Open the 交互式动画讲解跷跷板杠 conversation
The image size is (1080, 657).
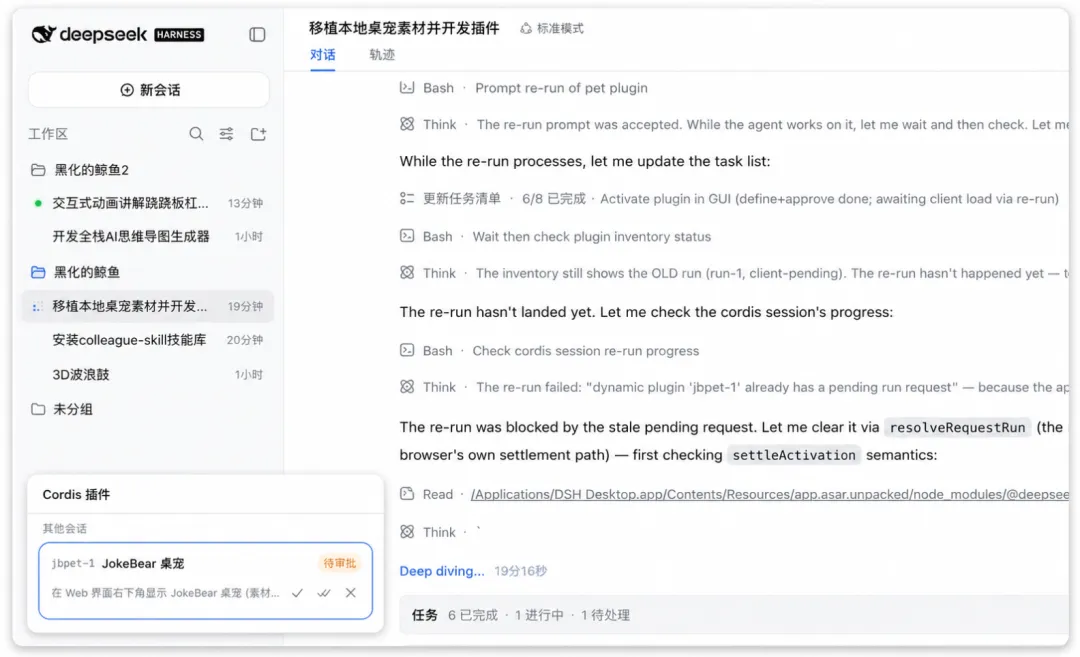pyautogui.click(x=149, y=203)
